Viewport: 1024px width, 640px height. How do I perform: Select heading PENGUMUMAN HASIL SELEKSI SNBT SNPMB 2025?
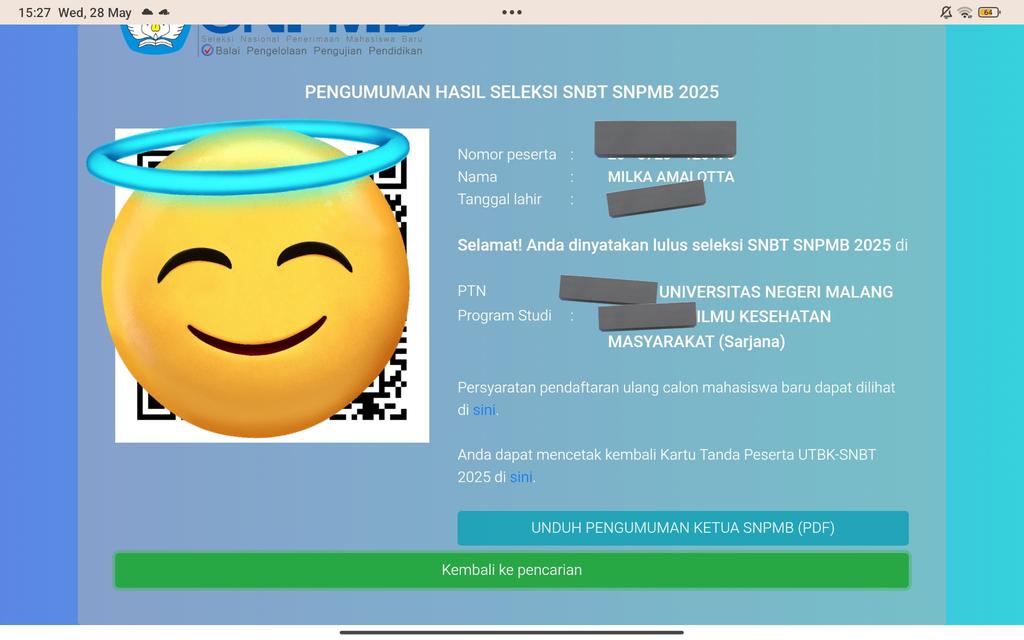tap(511, 92)
